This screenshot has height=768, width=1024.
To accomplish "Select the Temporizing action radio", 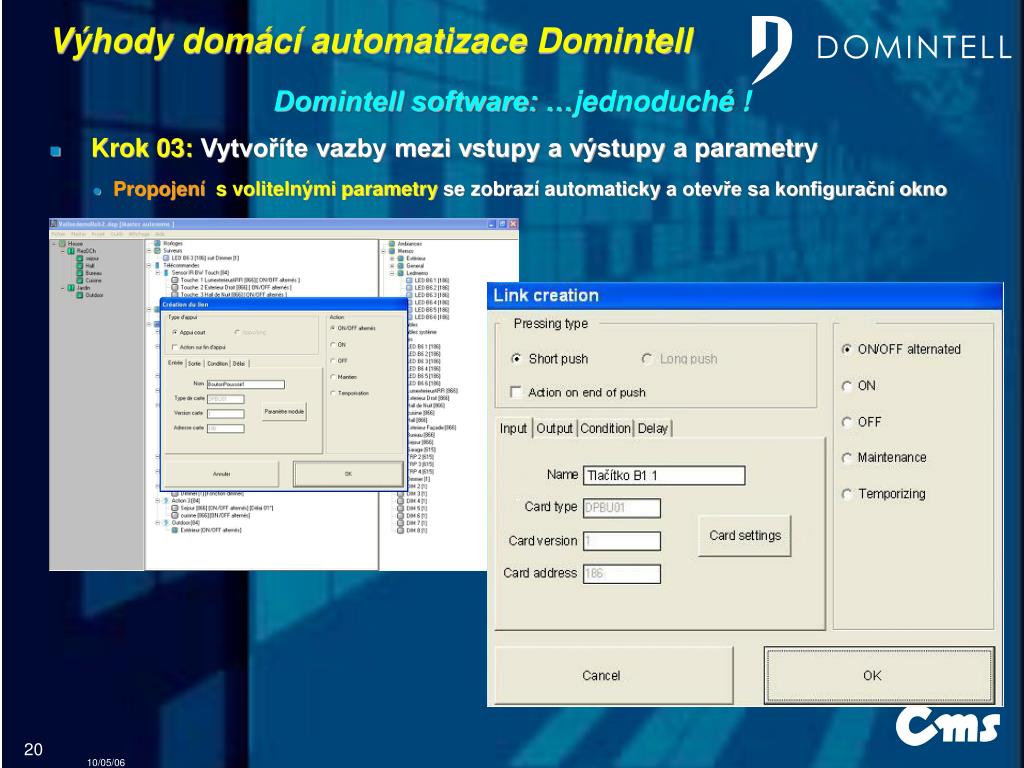I will pos(847,494).
